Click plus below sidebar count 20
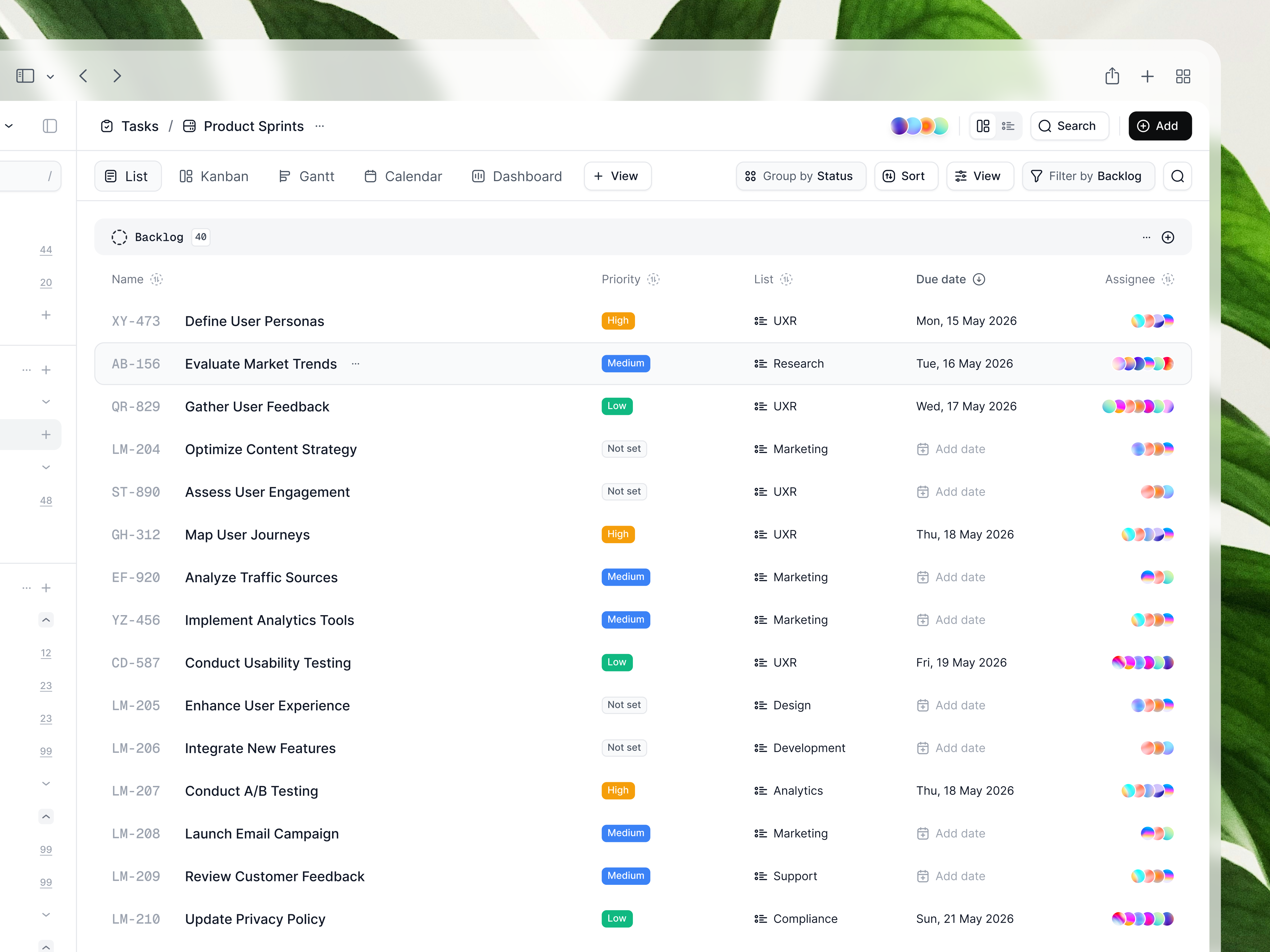1270x952 pixels. coord(46,315)
